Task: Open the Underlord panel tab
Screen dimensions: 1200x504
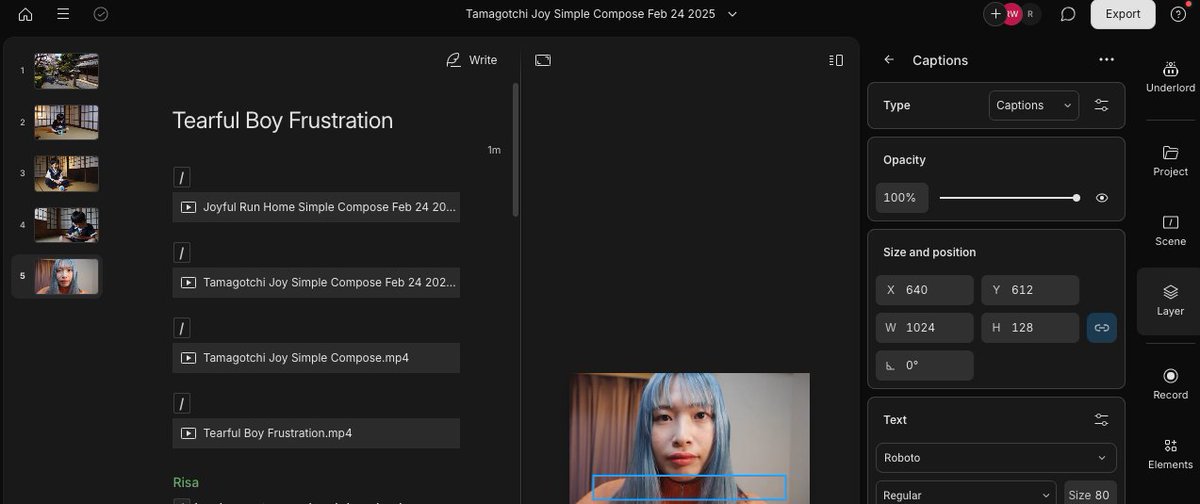Action: [x=1170, y=76]
